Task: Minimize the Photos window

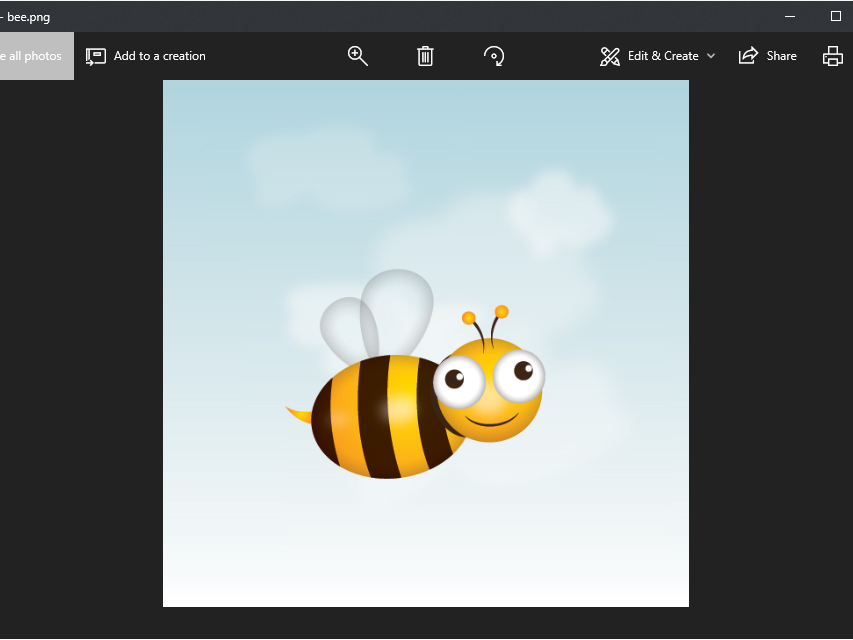Action: pyautogui.click(x=790, y=16)
